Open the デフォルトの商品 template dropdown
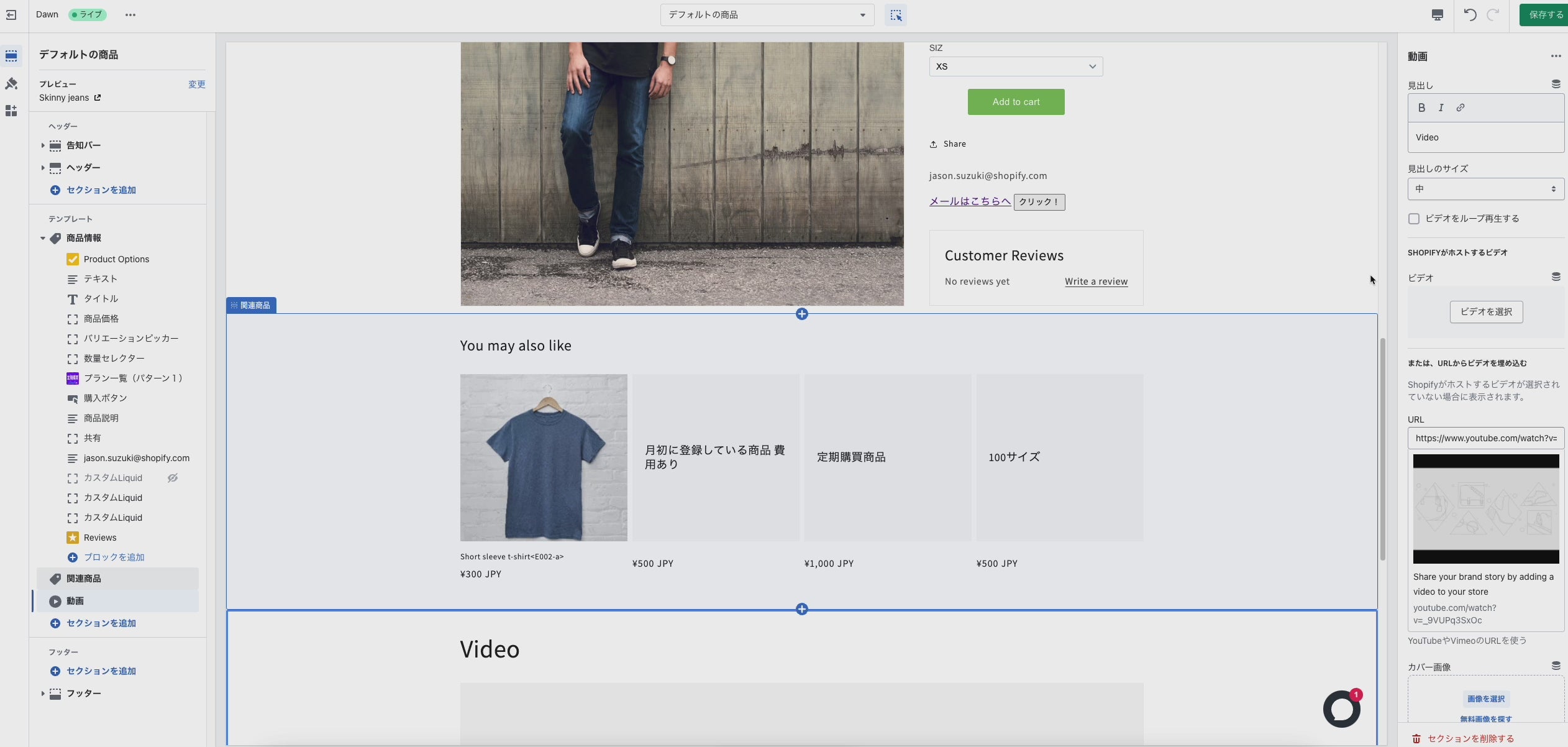This screenshot has height=747, width=1568. pyautogui.click(x=767, y=15)
